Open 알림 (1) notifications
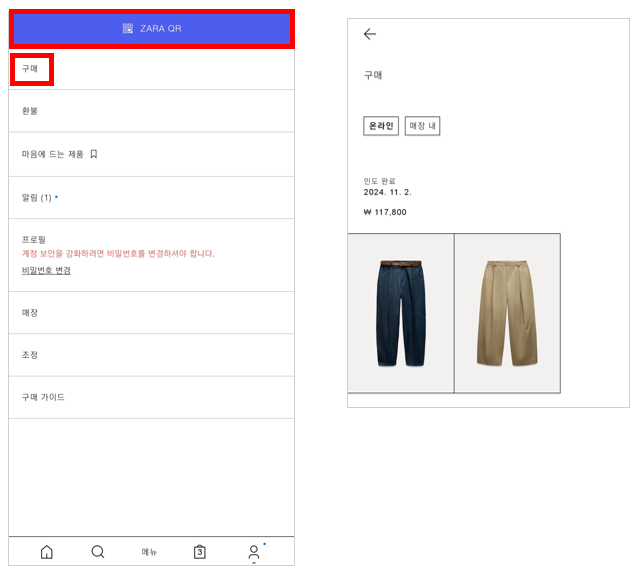The width and height of the screenshot is (639, 575). tap(152, 198)
